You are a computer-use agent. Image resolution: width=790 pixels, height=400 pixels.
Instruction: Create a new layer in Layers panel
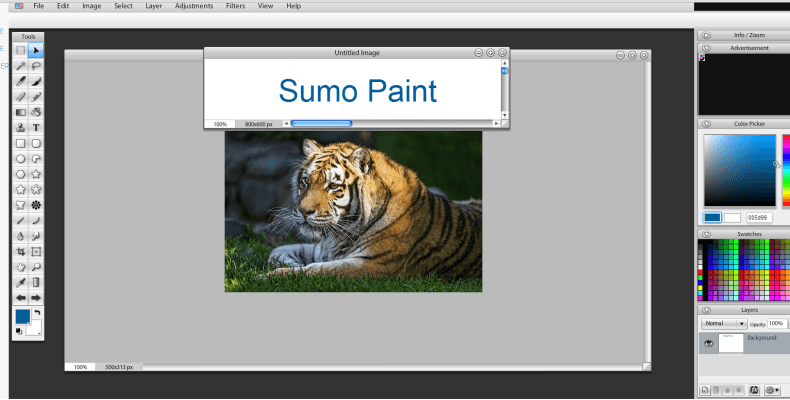click(x=705, y=390)
